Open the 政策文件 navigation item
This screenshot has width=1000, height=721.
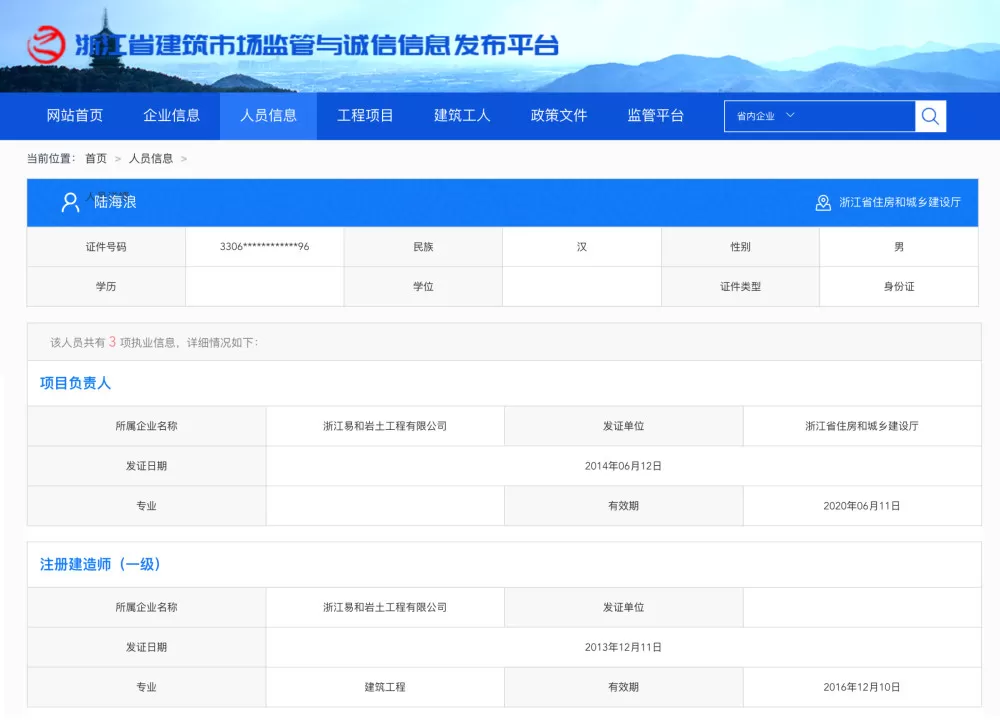point(559,115)
